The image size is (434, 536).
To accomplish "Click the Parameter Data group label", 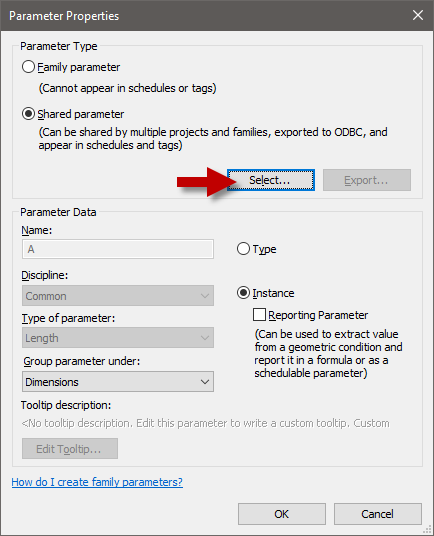I will (58, 212).
